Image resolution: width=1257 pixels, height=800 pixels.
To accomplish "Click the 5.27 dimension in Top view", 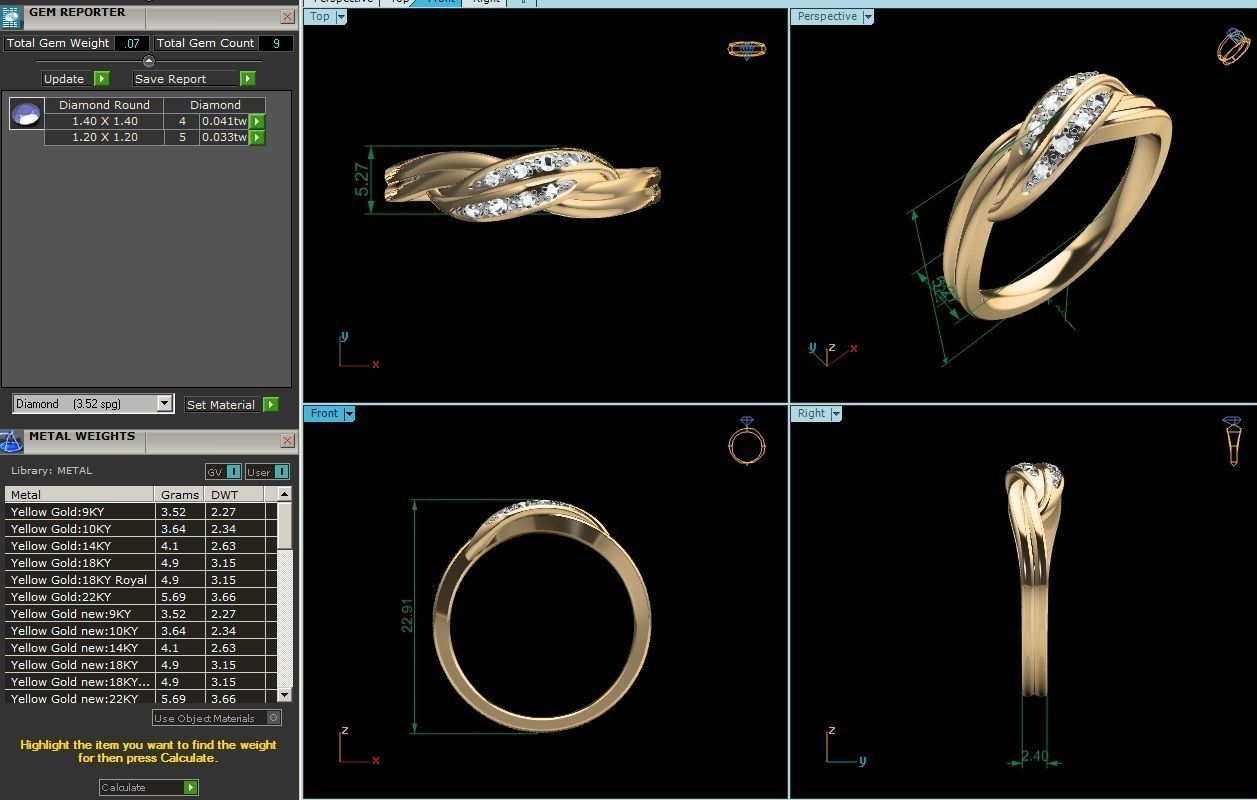I will 363,179.
